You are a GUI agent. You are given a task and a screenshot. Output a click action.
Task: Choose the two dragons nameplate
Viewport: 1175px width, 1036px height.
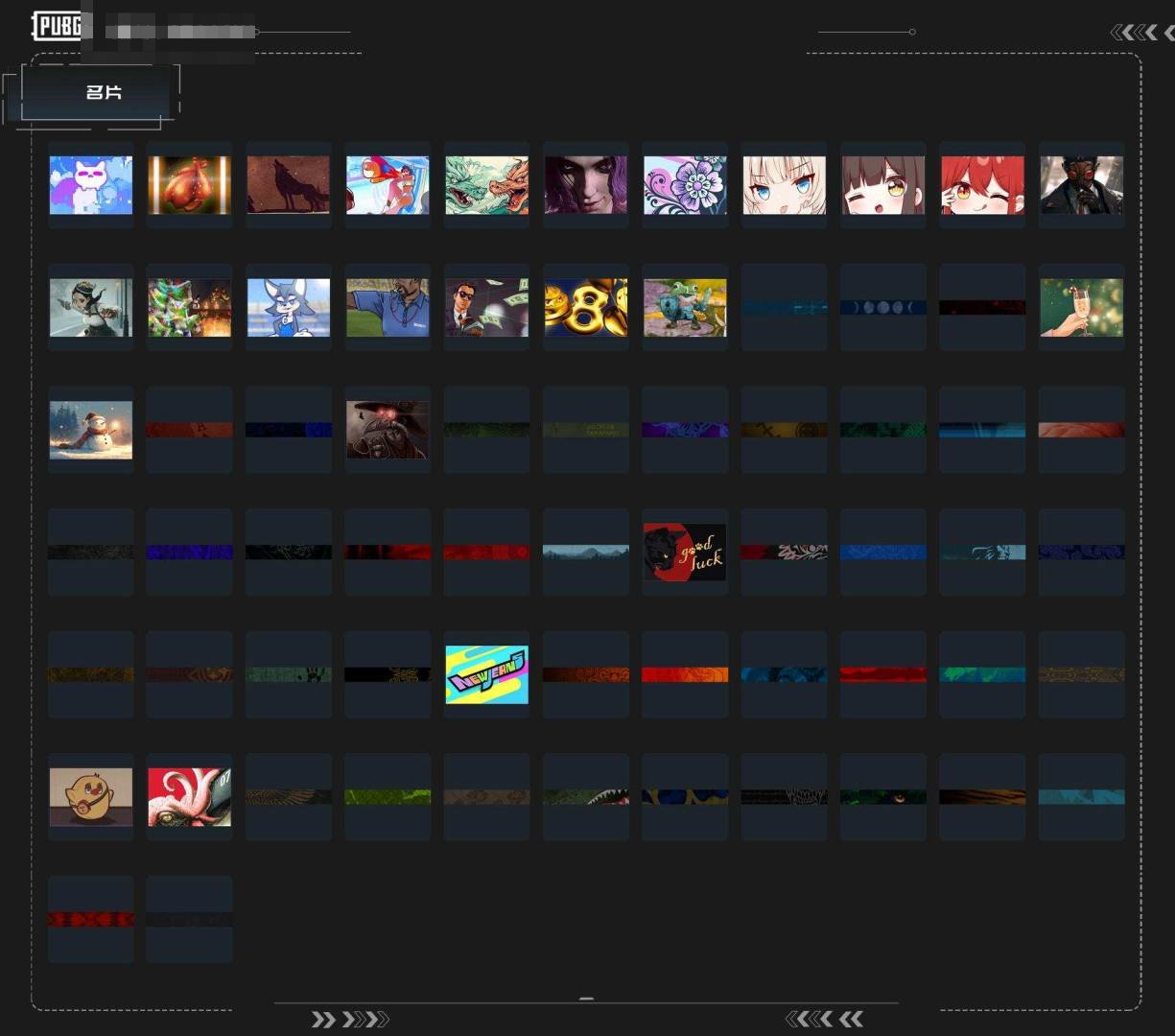click(486, 185)
